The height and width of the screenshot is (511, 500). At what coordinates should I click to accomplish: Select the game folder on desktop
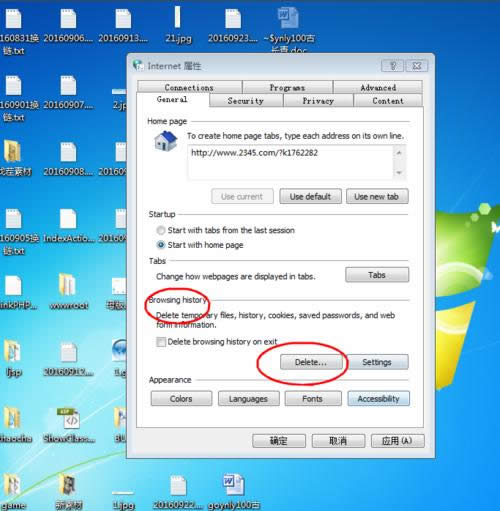coord(12,484)
